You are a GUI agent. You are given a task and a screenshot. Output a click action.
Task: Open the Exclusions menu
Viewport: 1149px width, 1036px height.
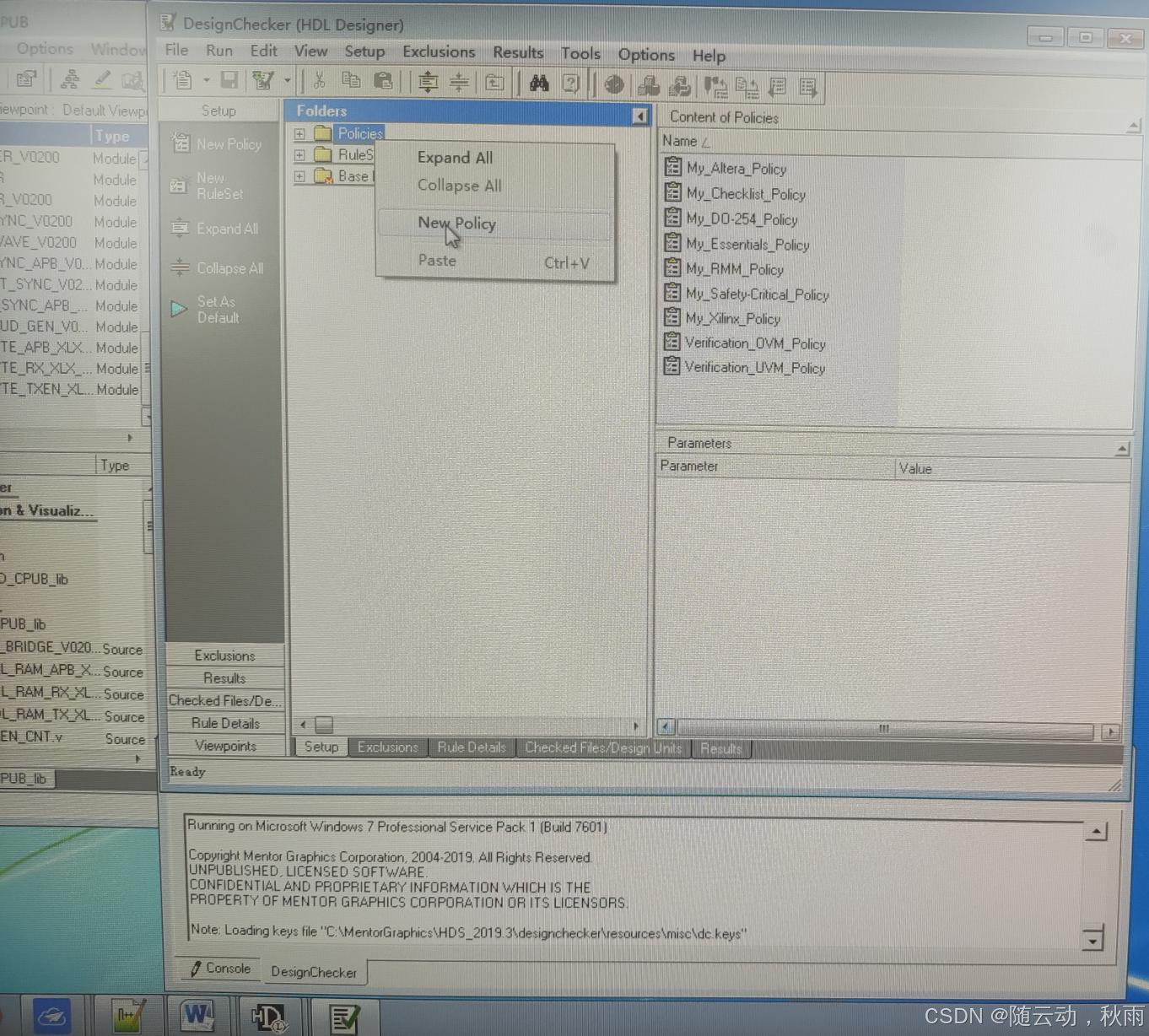439,51
